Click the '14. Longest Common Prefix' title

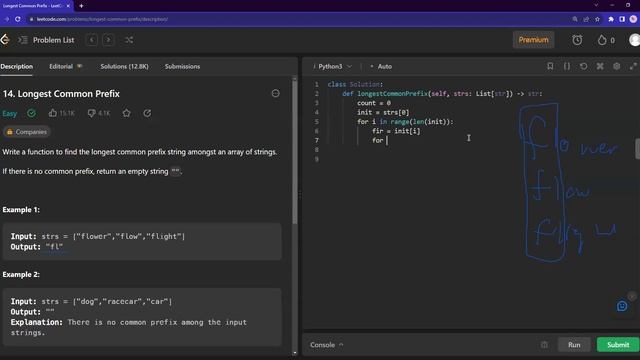pos(61,94)
